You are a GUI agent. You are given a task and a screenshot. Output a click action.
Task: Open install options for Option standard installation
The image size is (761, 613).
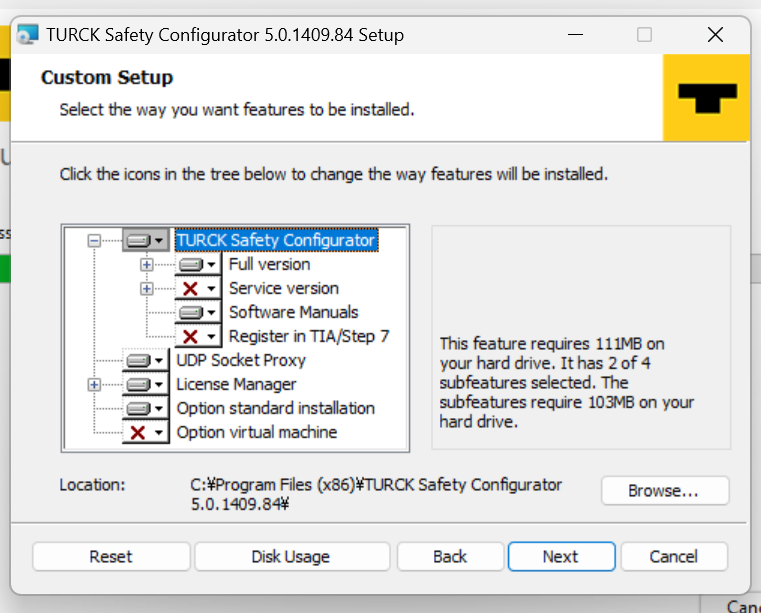tap(146, 409)
